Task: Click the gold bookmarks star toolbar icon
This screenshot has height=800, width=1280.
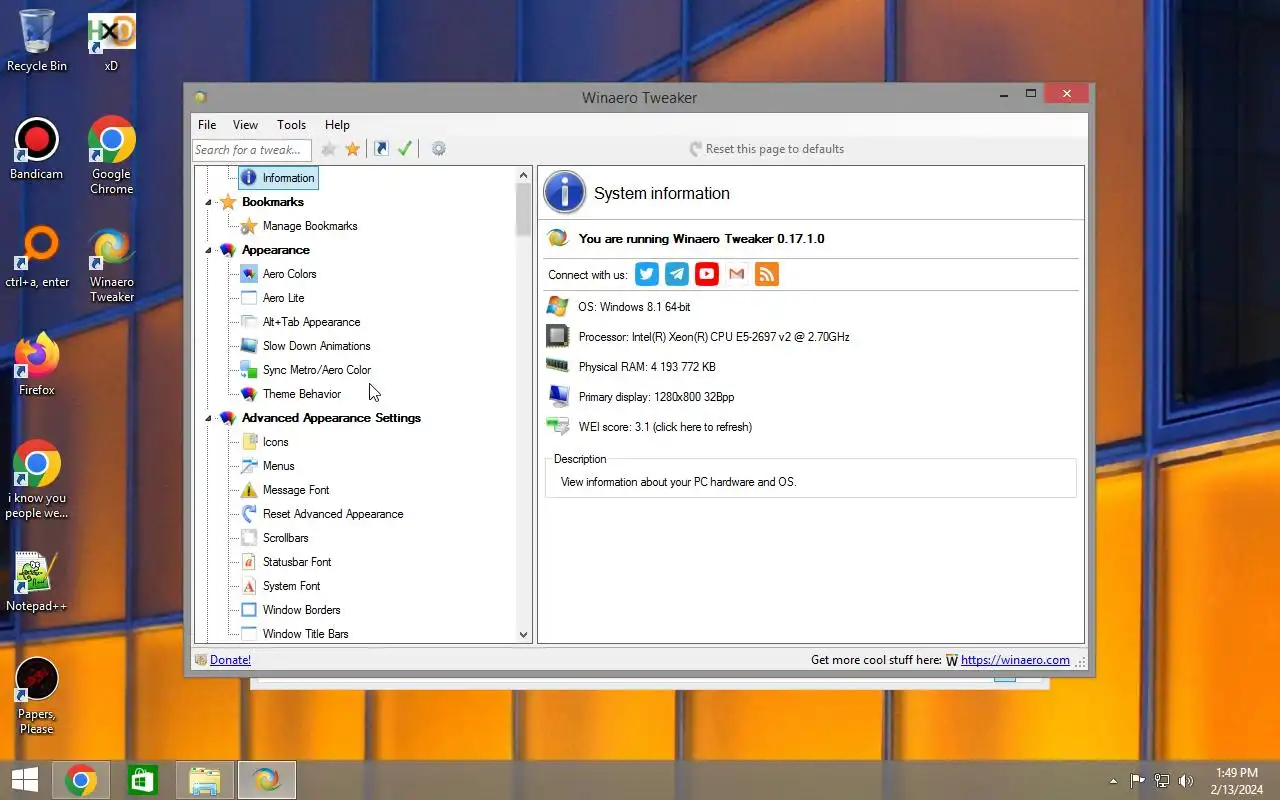Action: 353,149
